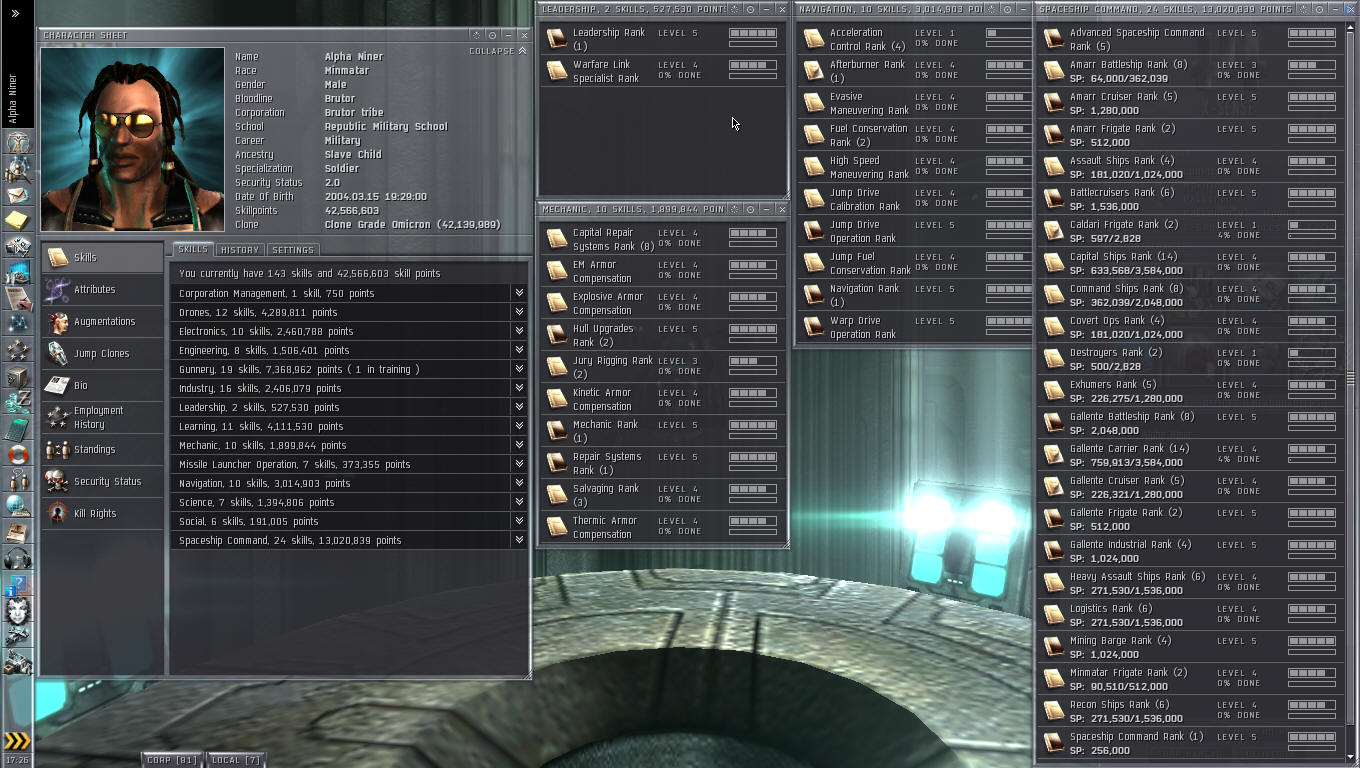Image resolution: width=1360 pixels, height=768 pixels.
Task: Click the Exhumers skill book icon
Action: coord(1053,390)
